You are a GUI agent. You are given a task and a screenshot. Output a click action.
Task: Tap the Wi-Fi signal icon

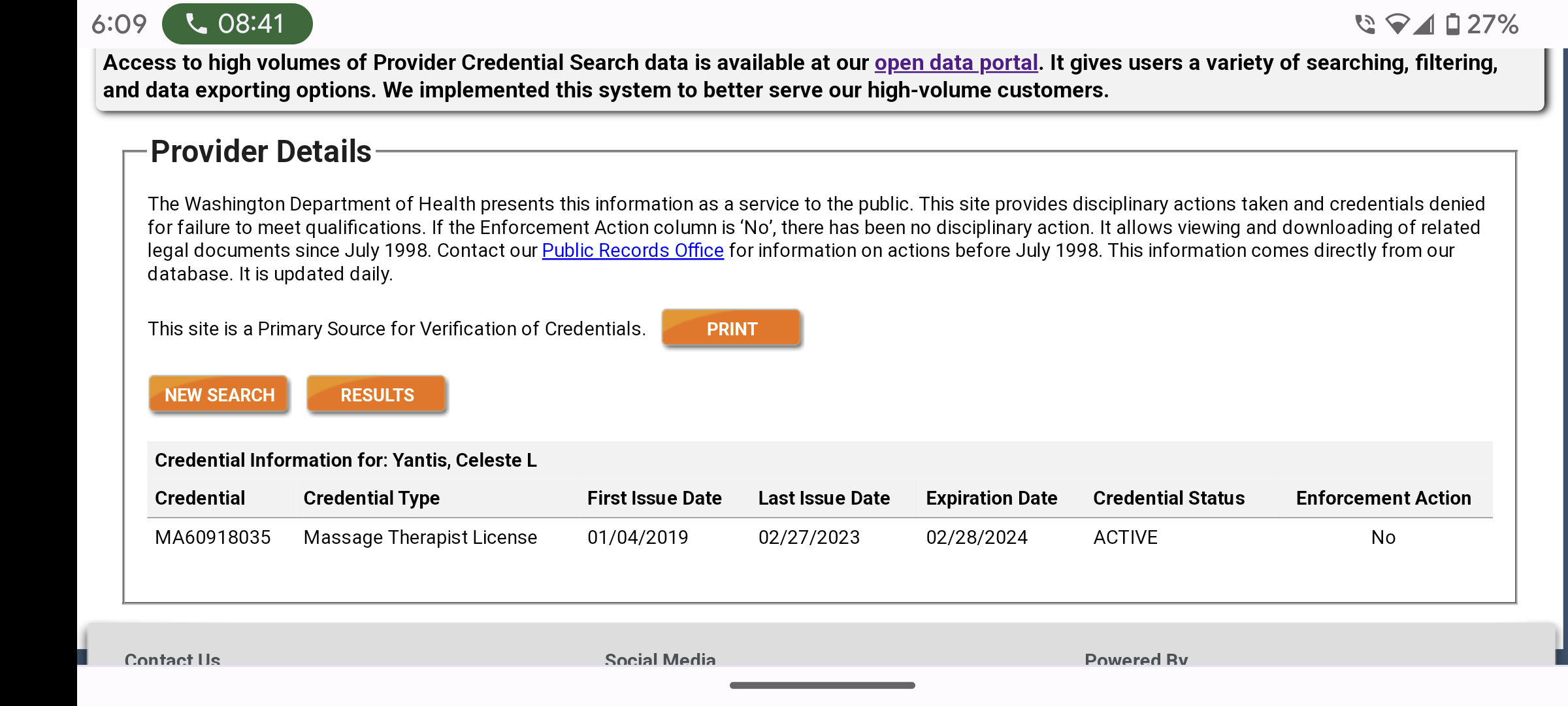(1397, 24)
